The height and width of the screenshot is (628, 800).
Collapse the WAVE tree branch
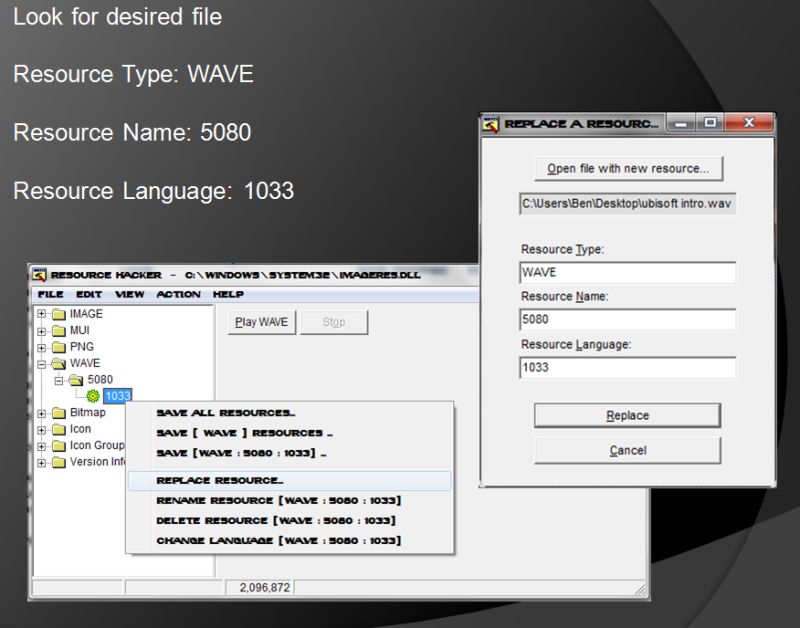[43, 362]
